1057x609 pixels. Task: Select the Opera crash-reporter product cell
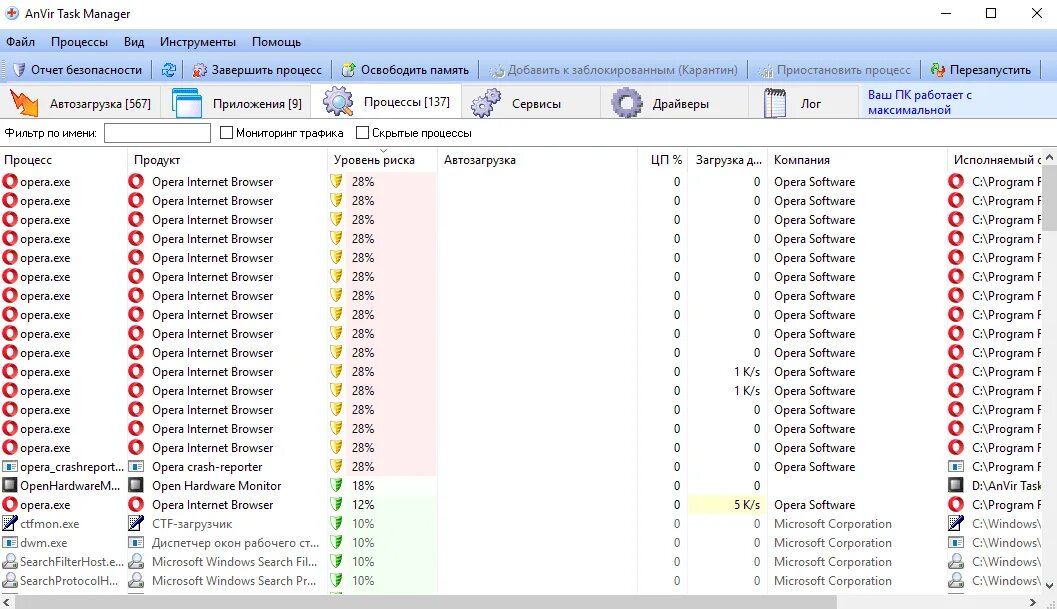(x=227, y=467)
